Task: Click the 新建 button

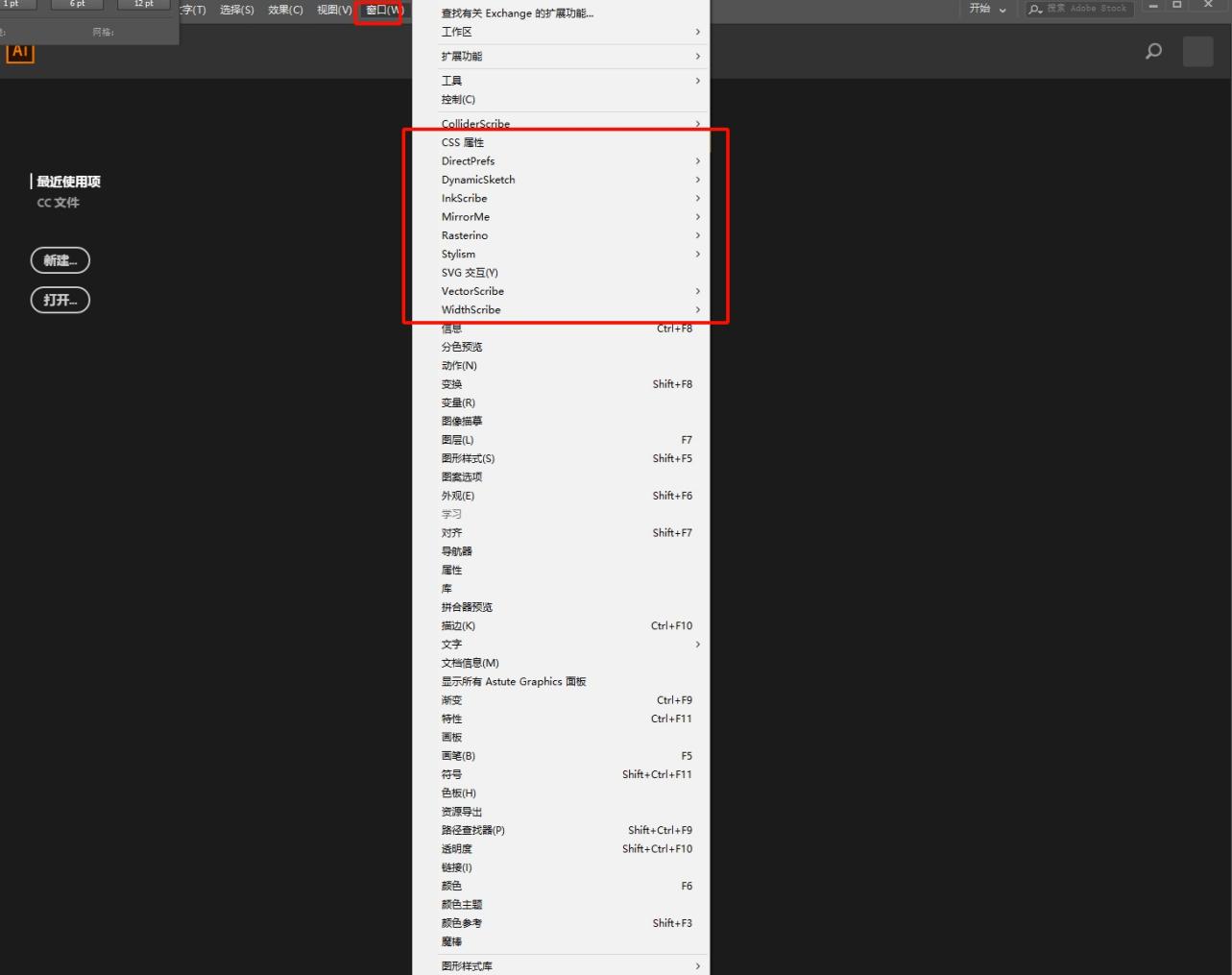Action: (60, 260)
